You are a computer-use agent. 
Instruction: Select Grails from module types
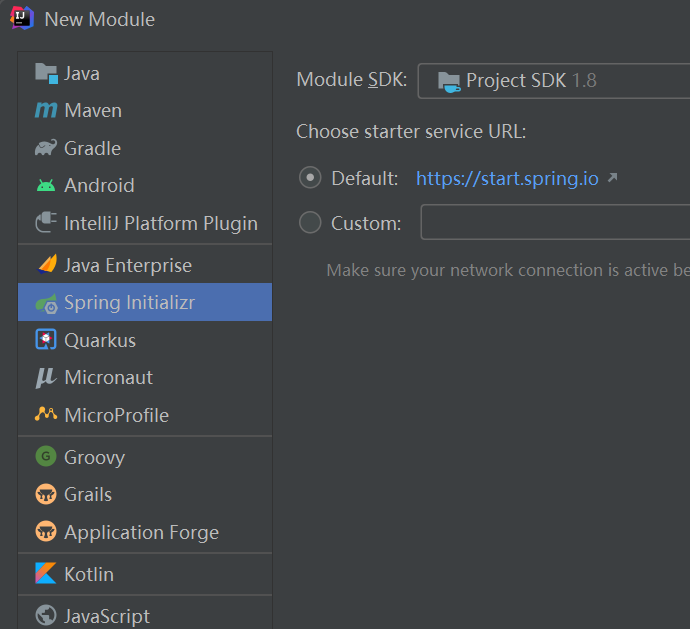[88, 494]
